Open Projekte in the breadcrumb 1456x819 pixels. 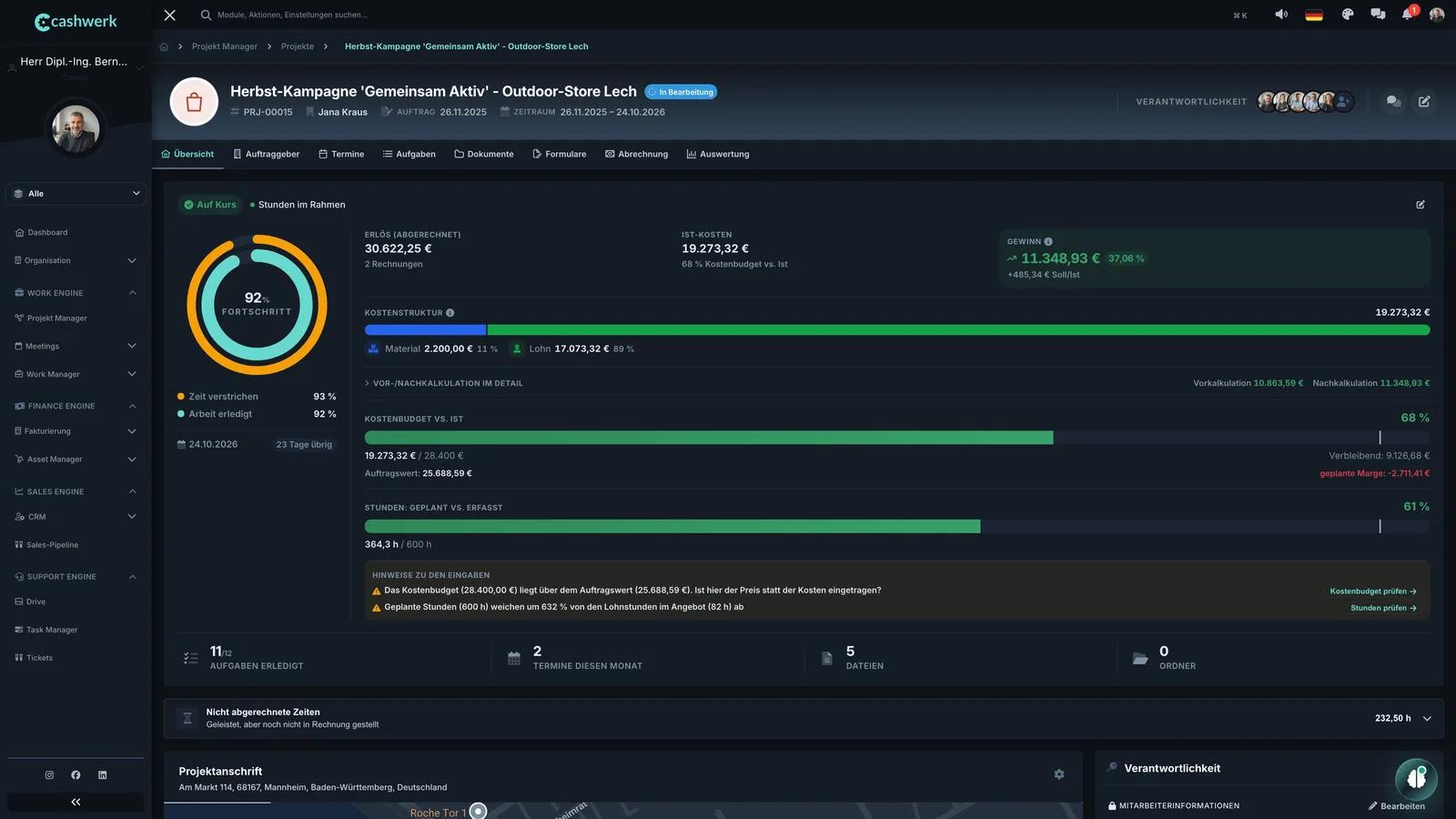298,46
